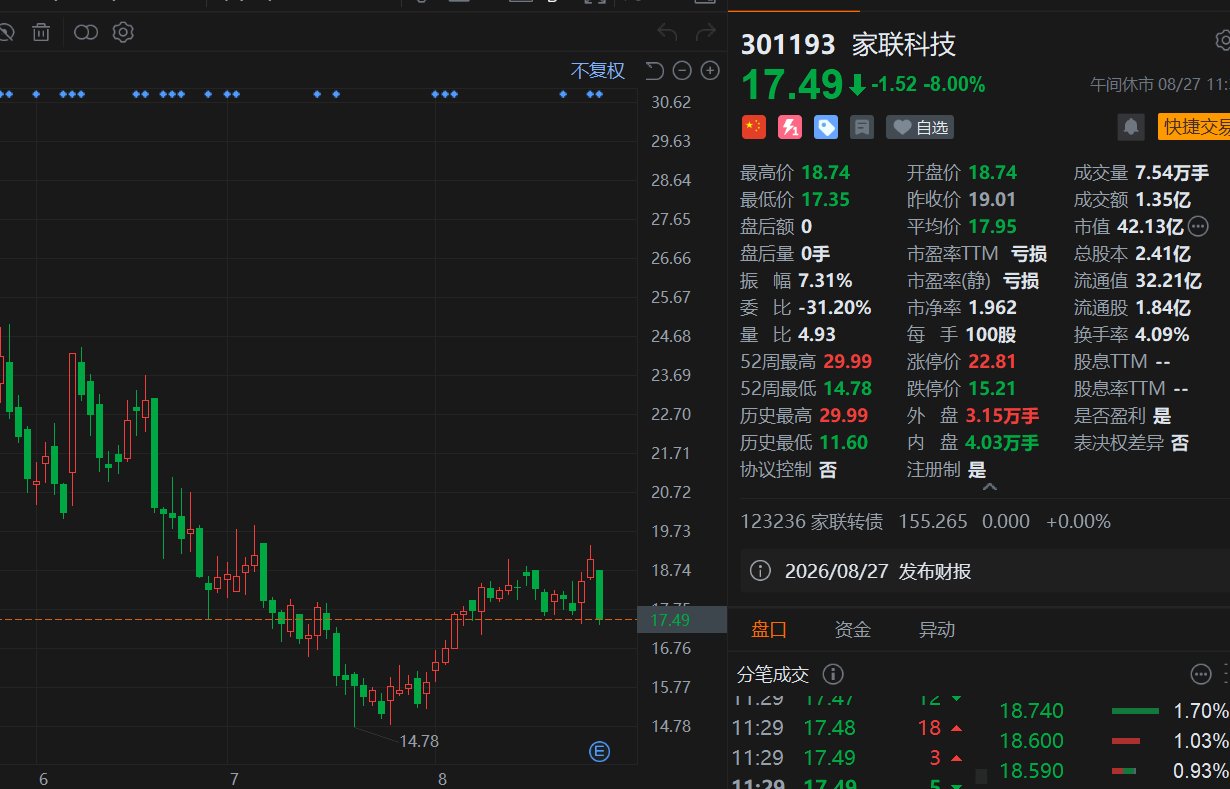The width and height of the screenshot is (1230, 789).
Task: Click 52周最高 value 29.99
Action: tap(848, 361)
